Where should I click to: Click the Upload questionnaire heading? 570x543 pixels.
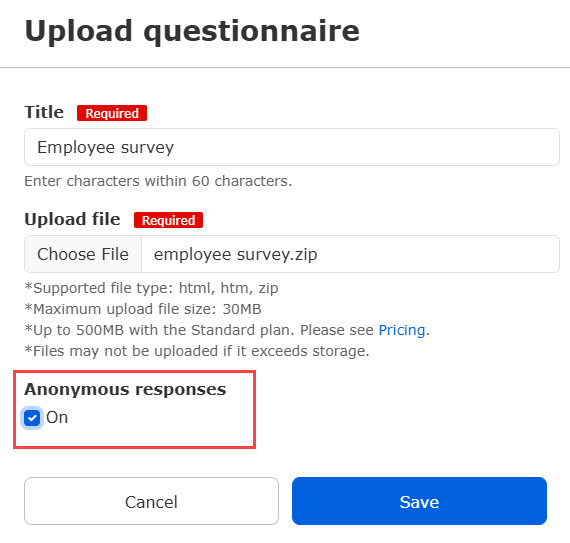(192, 32)
